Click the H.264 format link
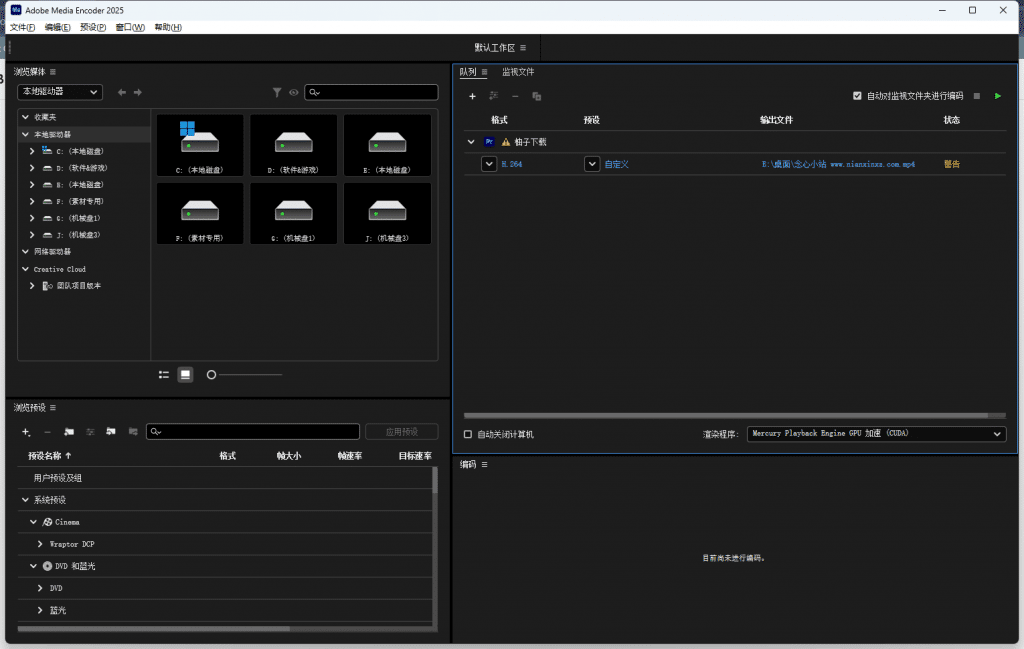The image size is (1024, 649). 511,165
